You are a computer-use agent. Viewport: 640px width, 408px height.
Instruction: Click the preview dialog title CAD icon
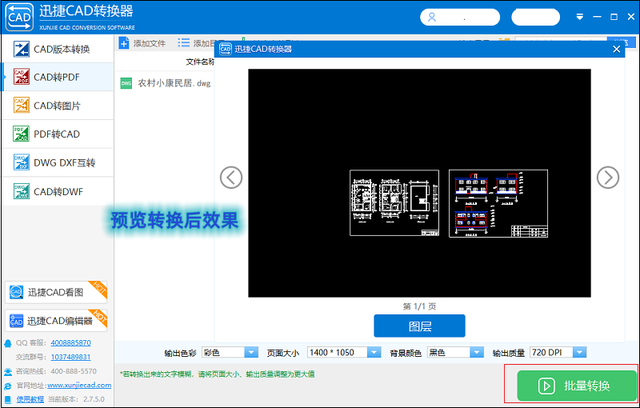225,49
